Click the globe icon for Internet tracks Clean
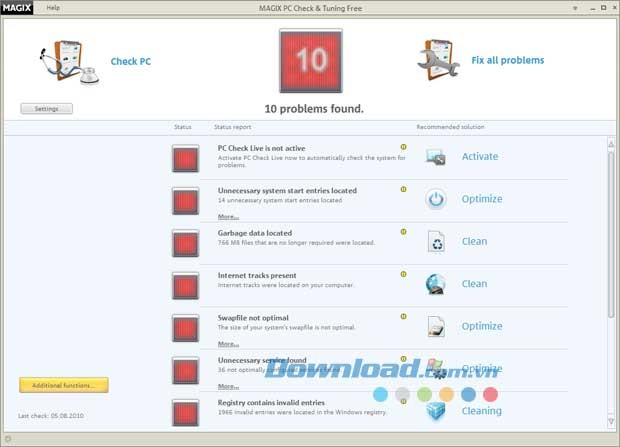This screenshot has height=447, width=620. pyautogui.click(x=436, y=284)
